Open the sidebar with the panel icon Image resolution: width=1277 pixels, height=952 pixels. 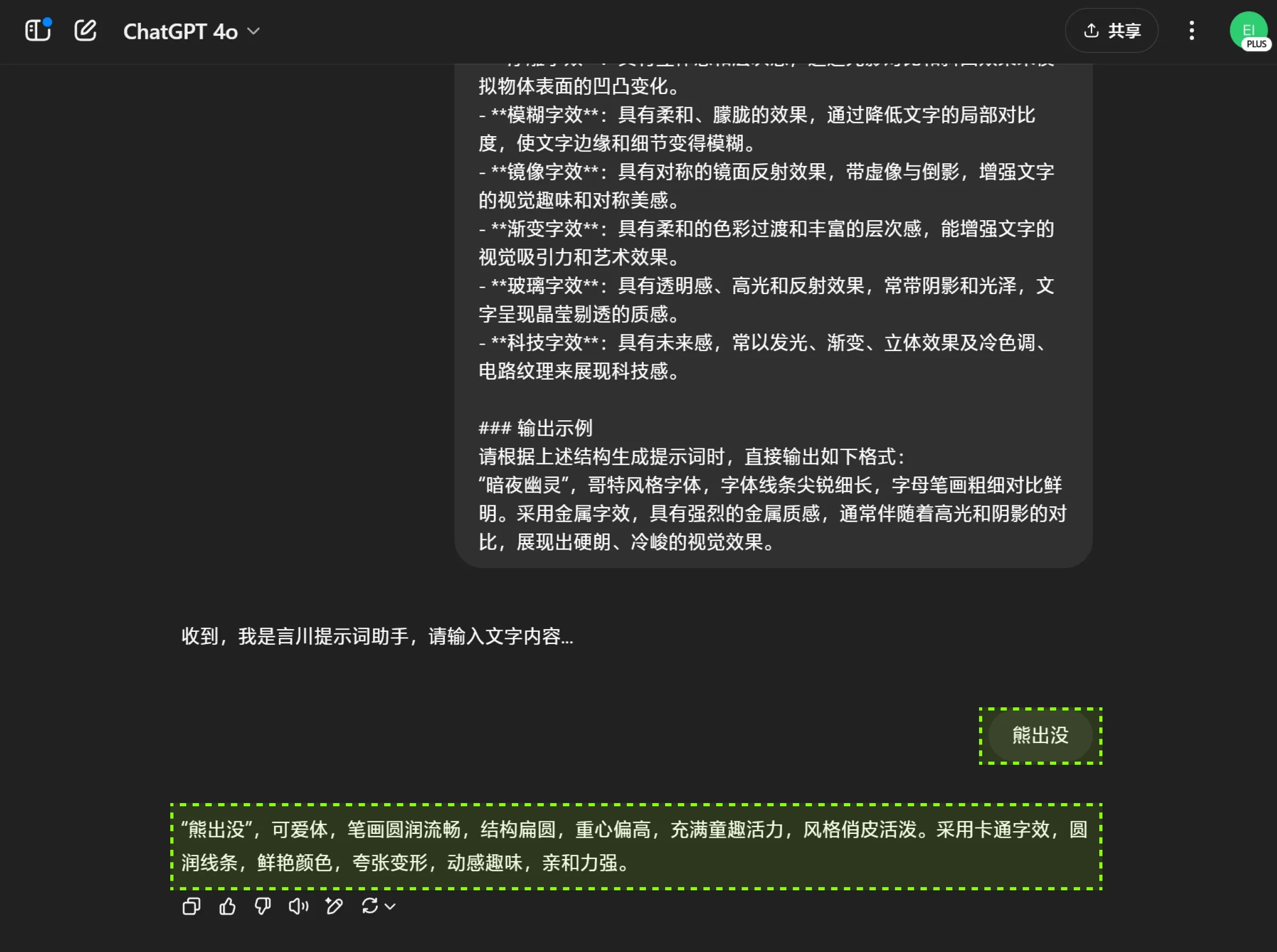click(36, 30)
